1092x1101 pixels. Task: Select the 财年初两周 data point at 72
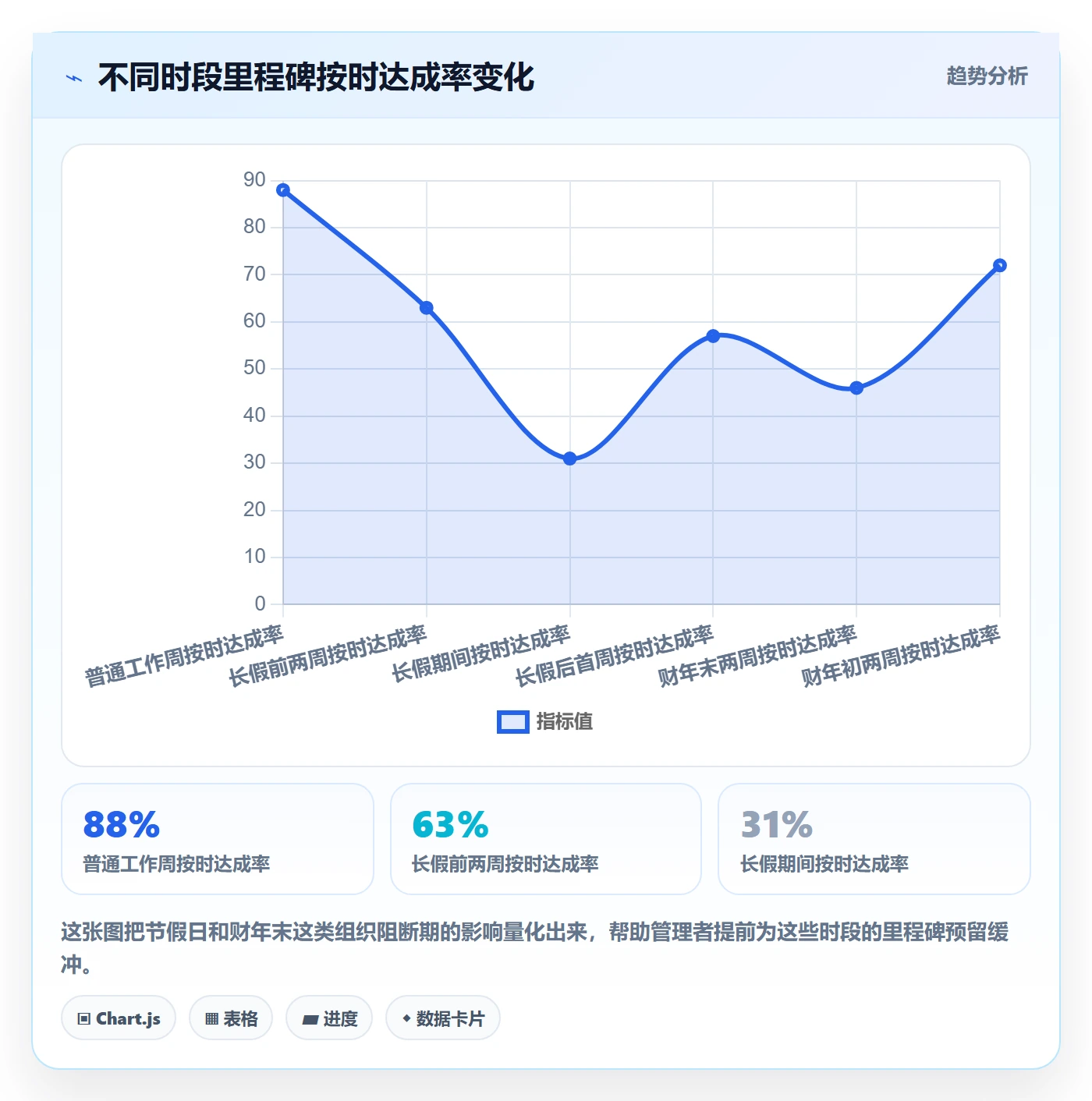pyautogui.click(x=1000, y=265)
